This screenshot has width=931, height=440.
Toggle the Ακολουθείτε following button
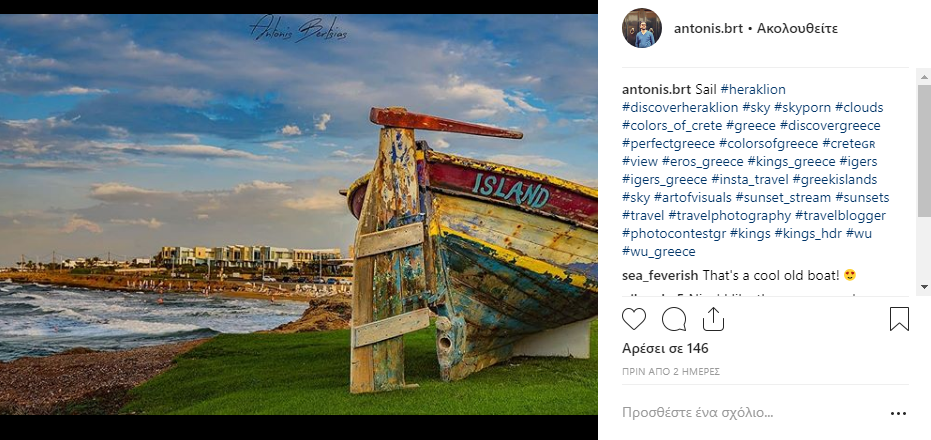point(797,29)
